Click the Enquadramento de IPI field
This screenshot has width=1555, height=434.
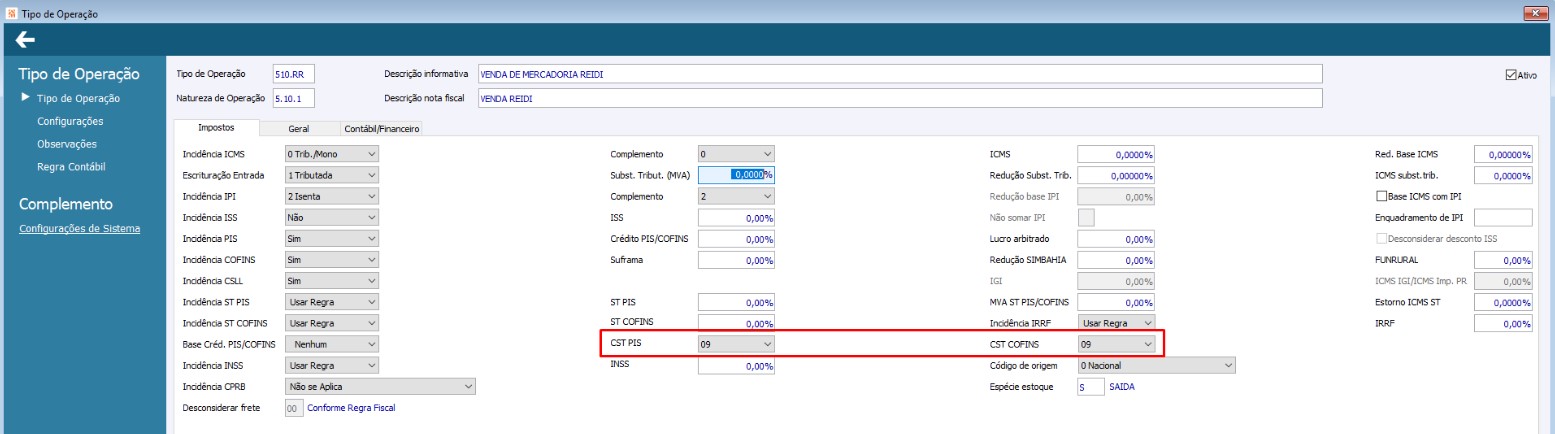point(1503,217)
